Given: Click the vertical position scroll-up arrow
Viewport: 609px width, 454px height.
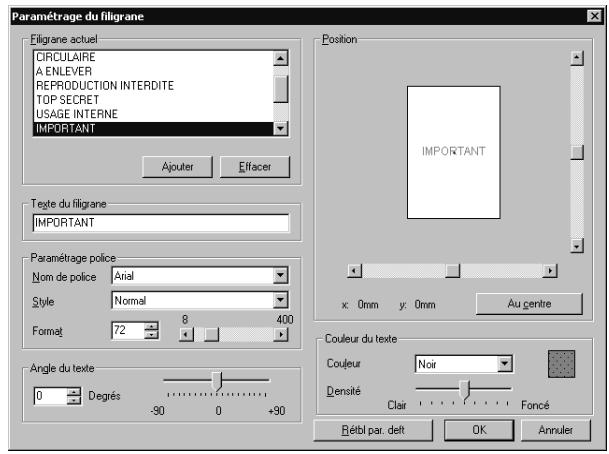Looking at the screenshot, I should pos(577,58).
